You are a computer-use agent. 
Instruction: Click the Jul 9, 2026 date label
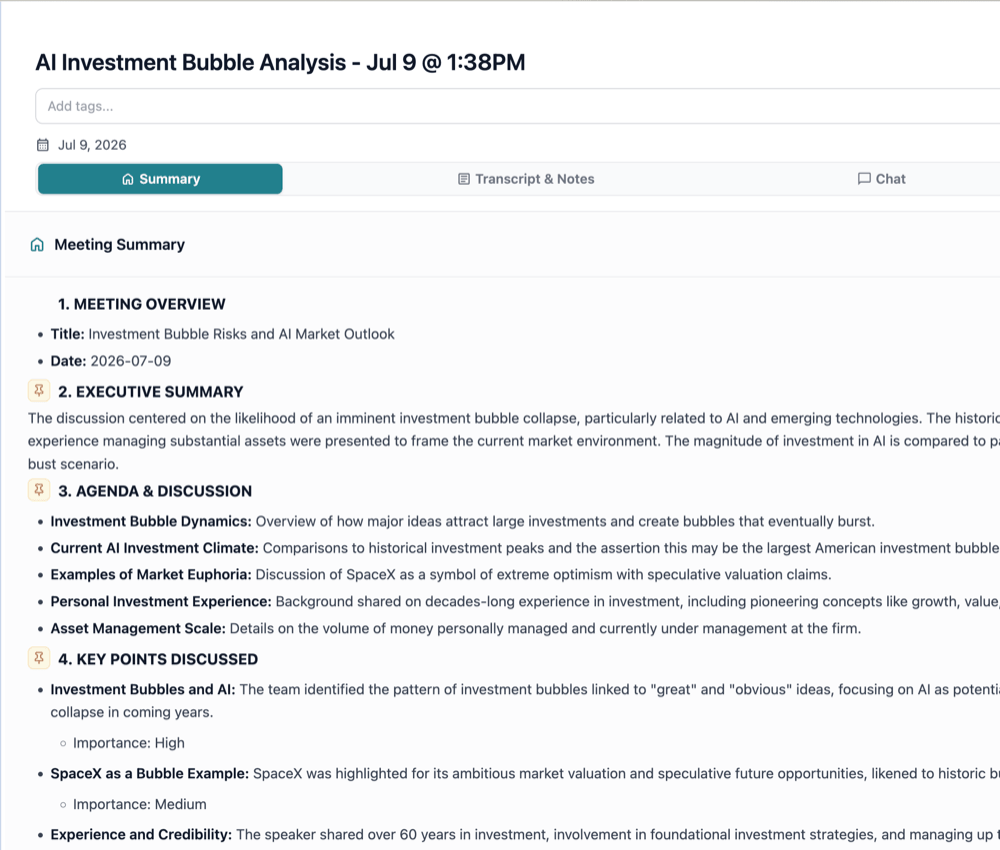[x=92, y=145]
